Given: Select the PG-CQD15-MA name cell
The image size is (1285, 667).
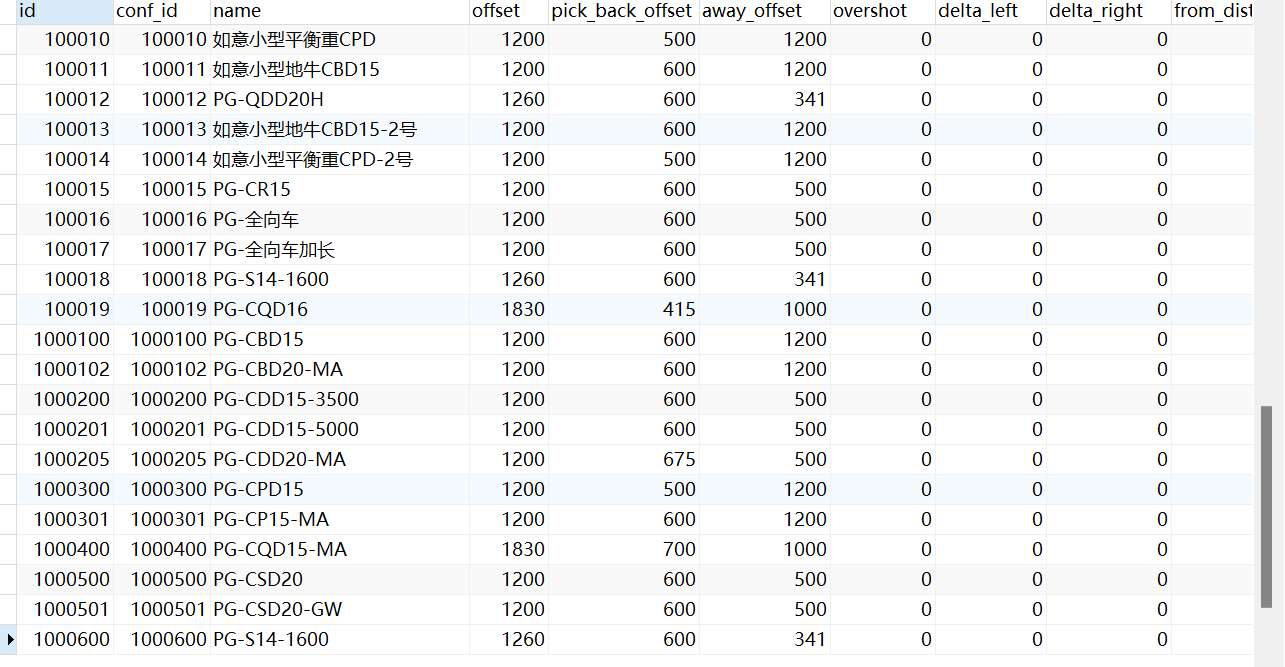Looking at the screenshot, I should [x=340, y=549].
